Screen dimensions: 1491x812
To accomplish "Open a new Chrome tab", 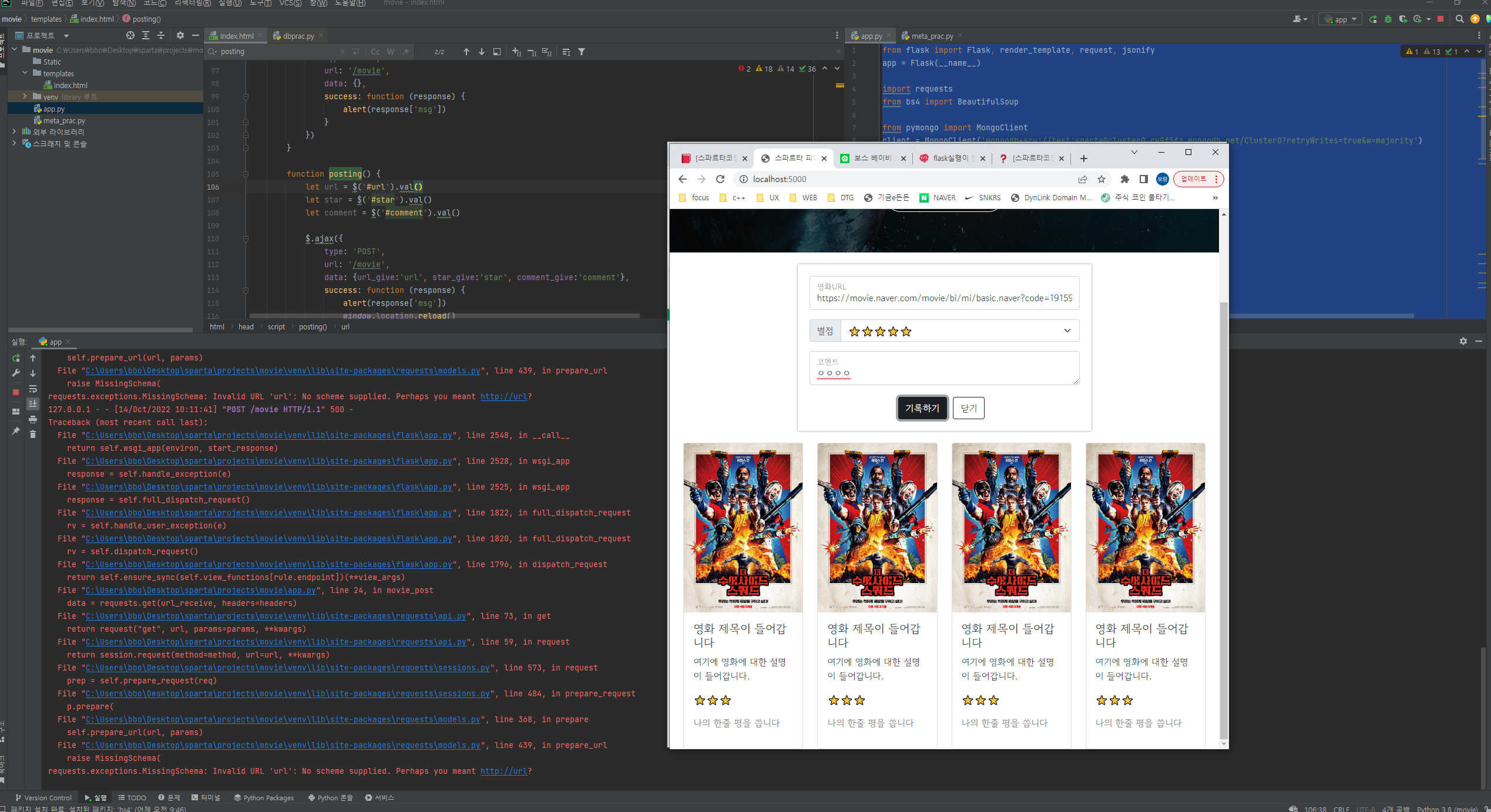I will coord(1084,159).
